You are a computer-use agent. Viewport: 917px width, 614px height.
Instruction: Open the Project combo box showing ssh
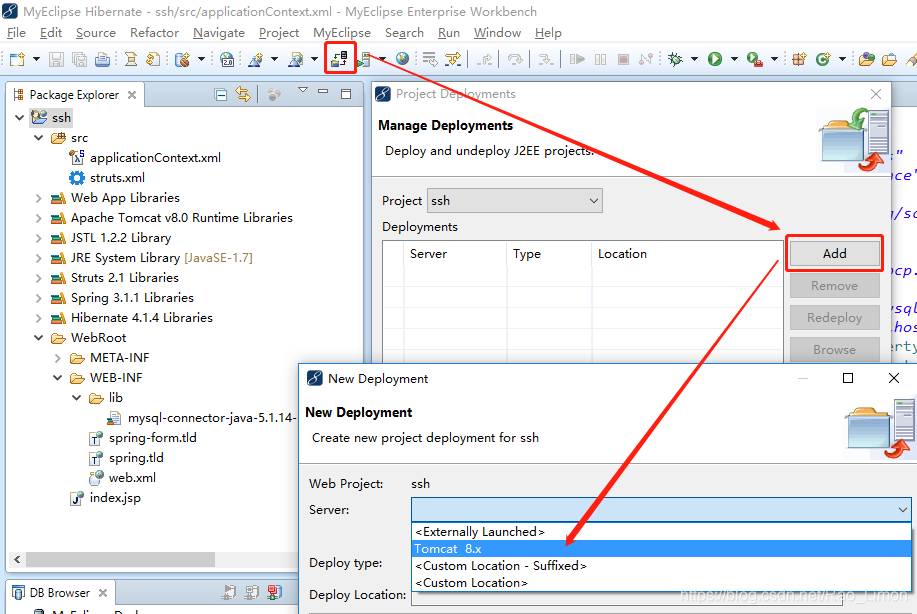coord(515,201)
